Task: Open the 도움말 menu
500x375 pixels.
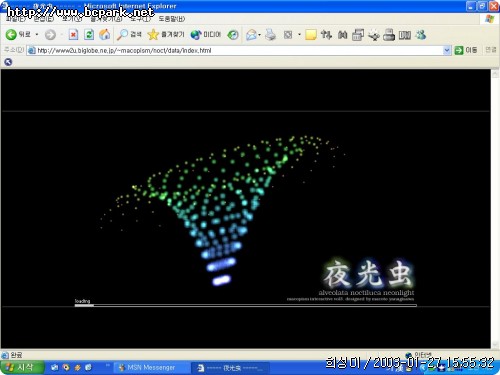Action: click(172, 19)
